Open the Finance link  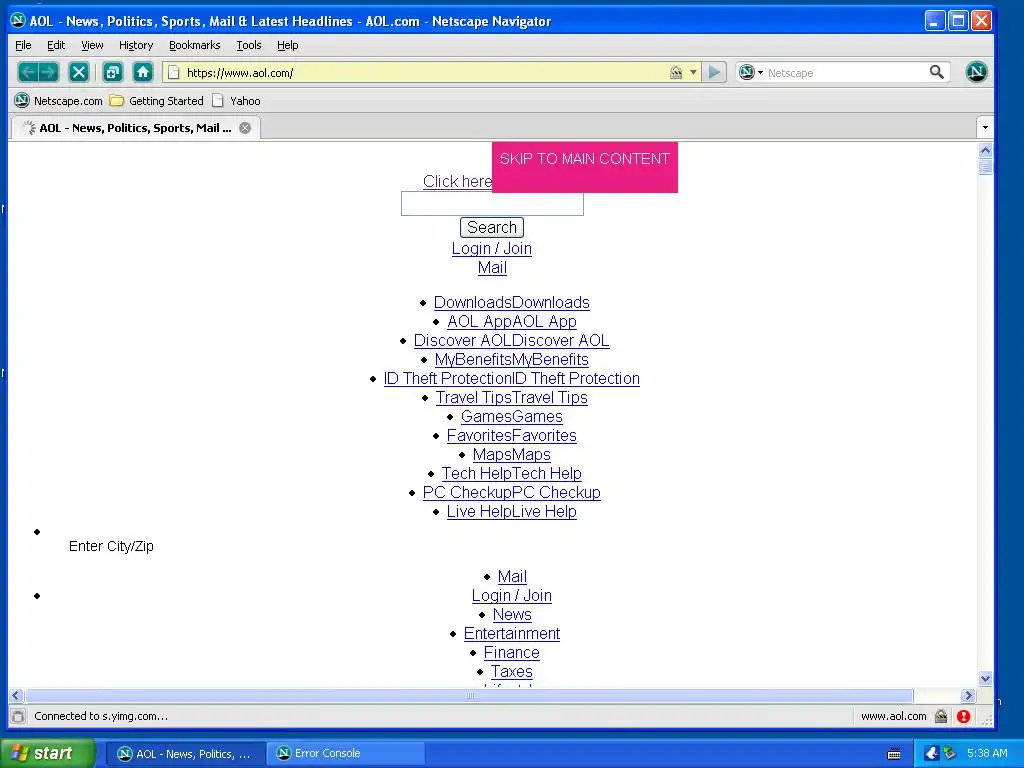(x=512, y=652)
